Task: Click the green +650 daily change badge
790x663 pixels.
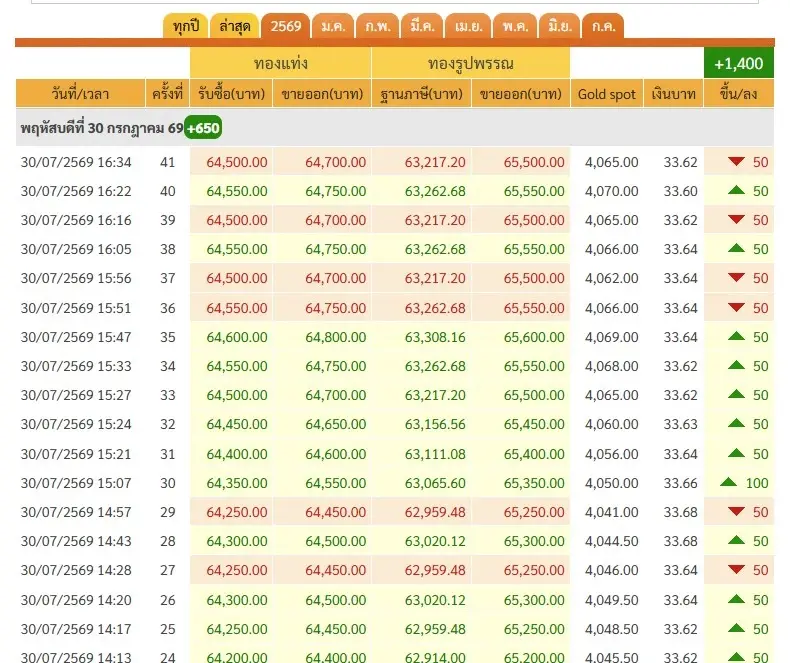Action: [x=203, y=128]
